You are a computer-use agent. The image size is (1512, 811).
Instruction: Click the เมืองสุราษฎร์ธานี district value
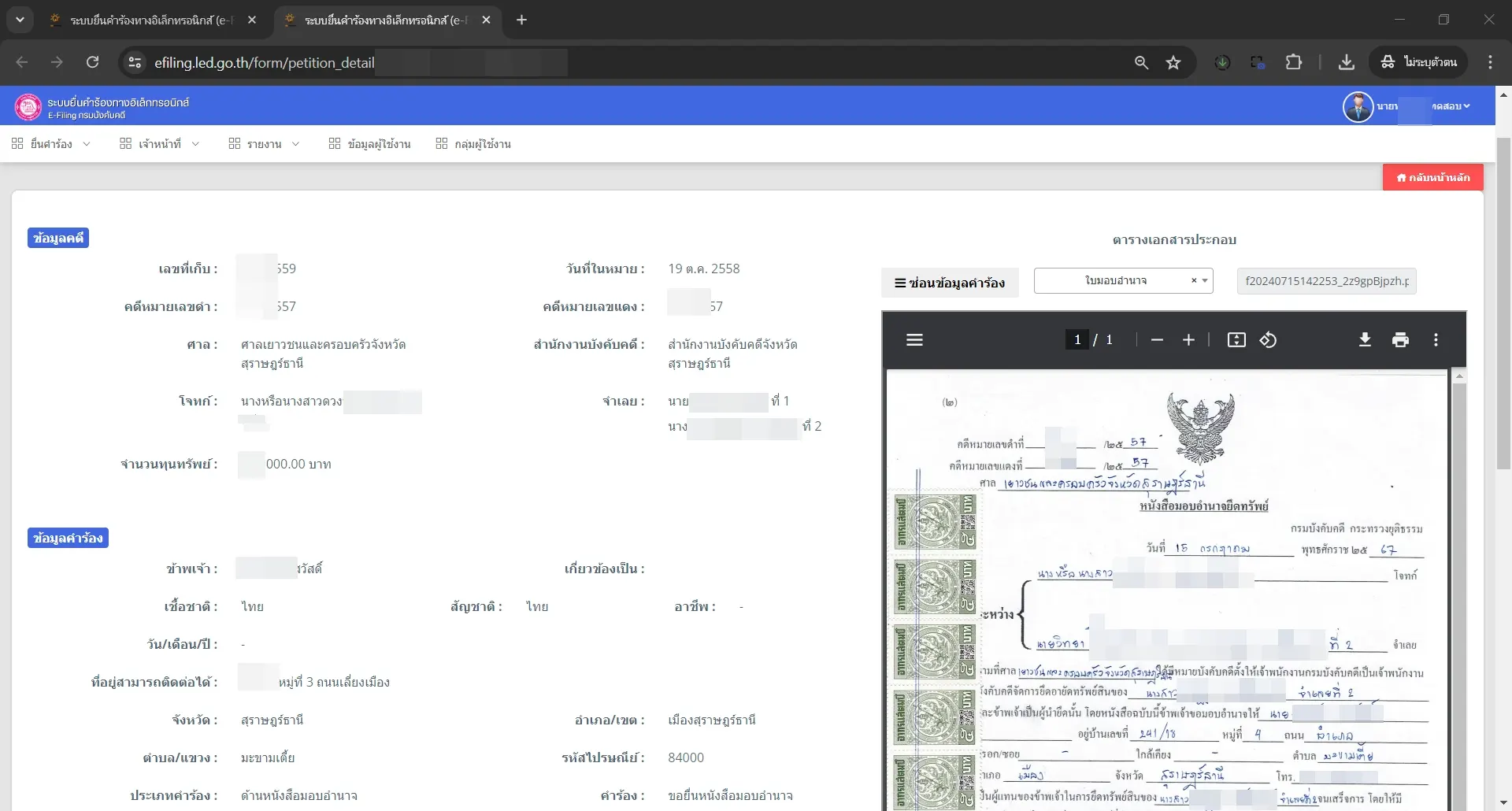[x=712, y=720]
